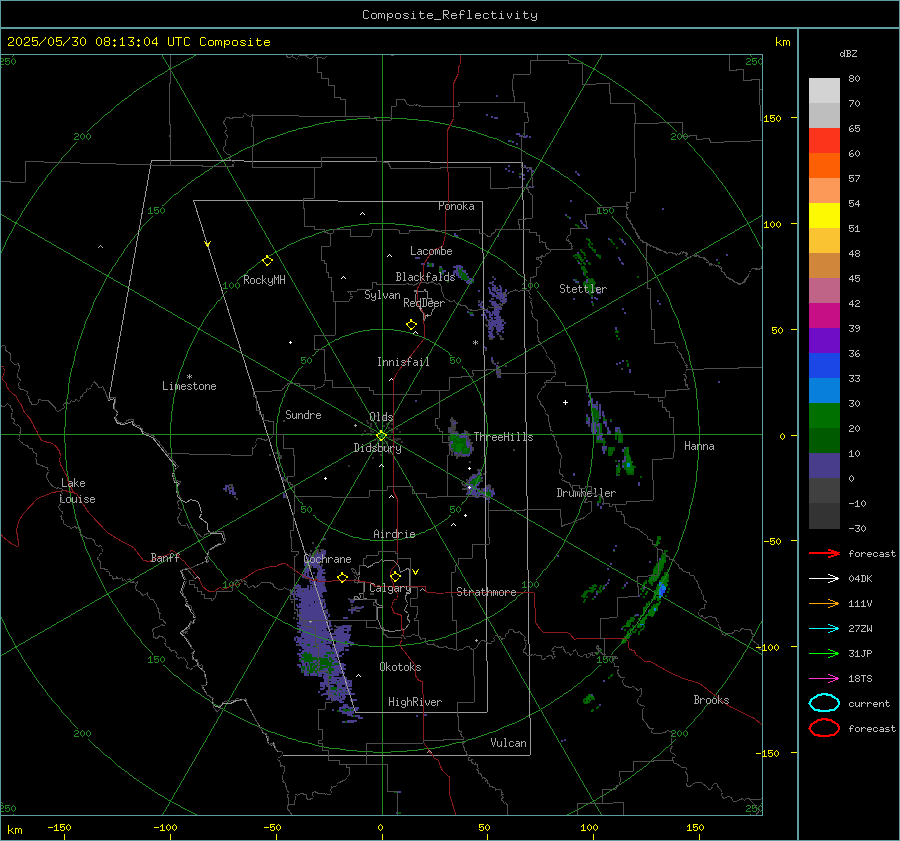Click the yellow diamond marker below RedDeer
The width and height of the screenshot is (900, 841).
coord(411,325)
